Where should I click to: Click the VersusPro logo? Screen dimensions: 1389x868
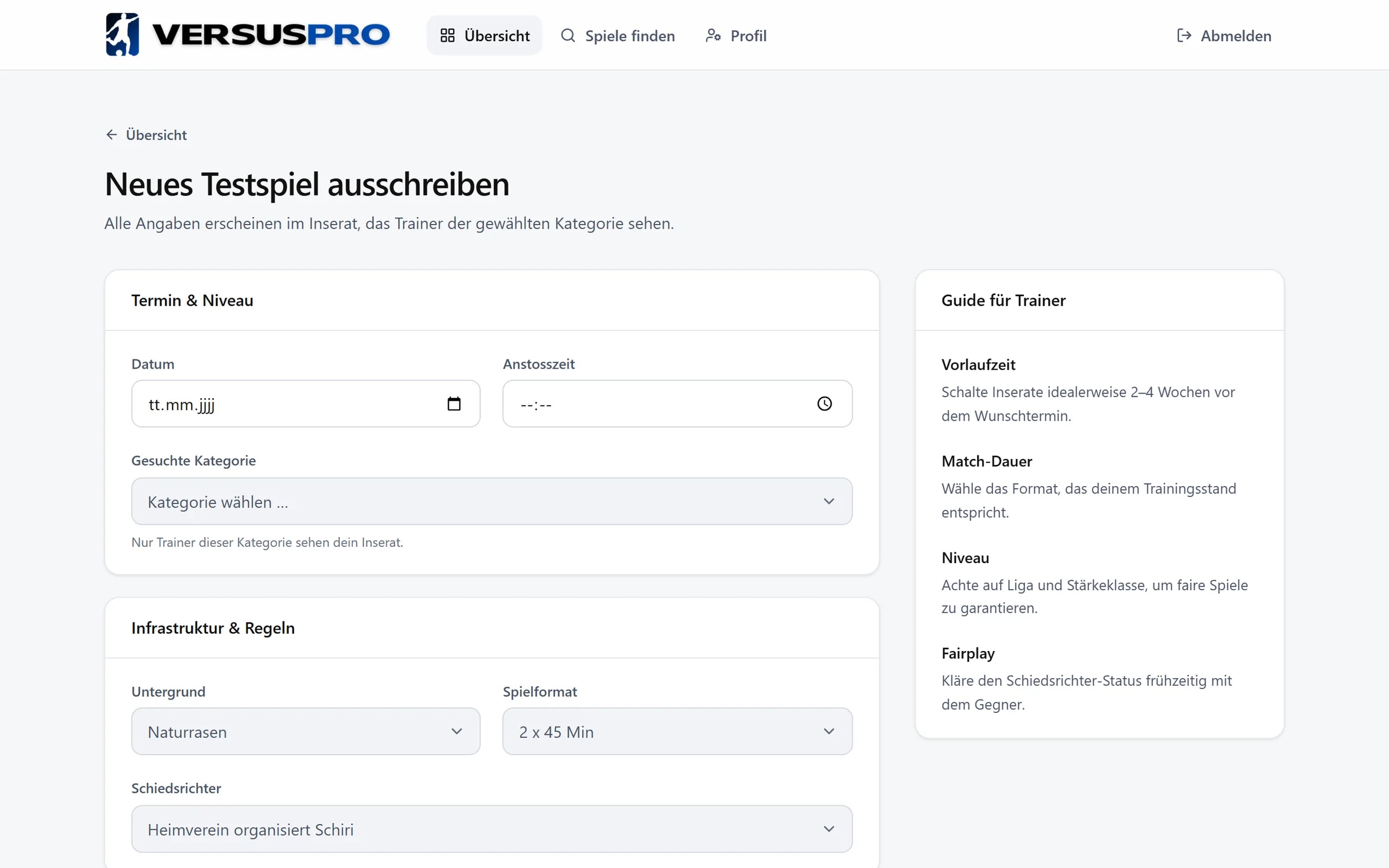248,35
